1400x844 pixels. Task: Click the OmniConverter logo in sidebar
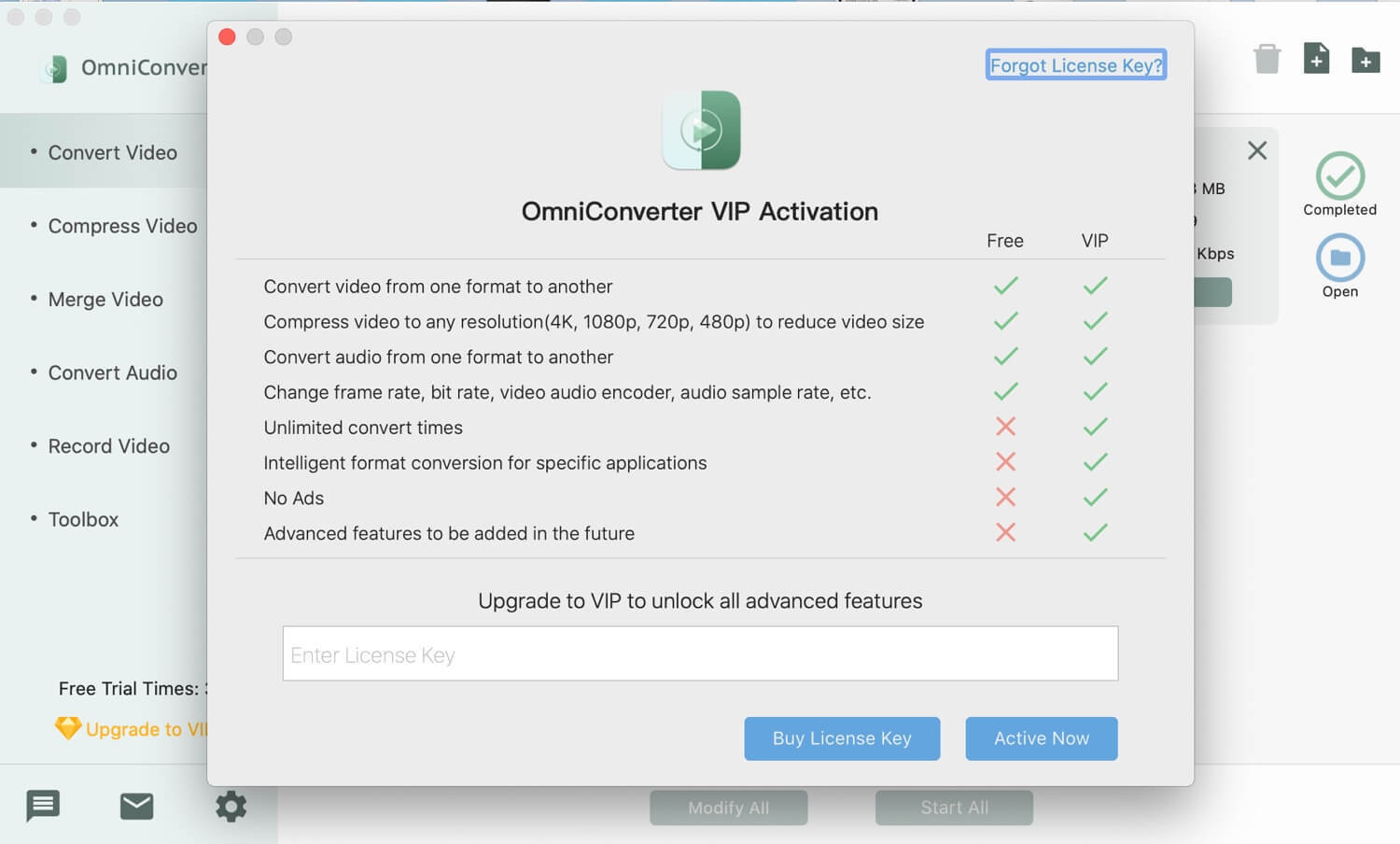pos(53,68)
